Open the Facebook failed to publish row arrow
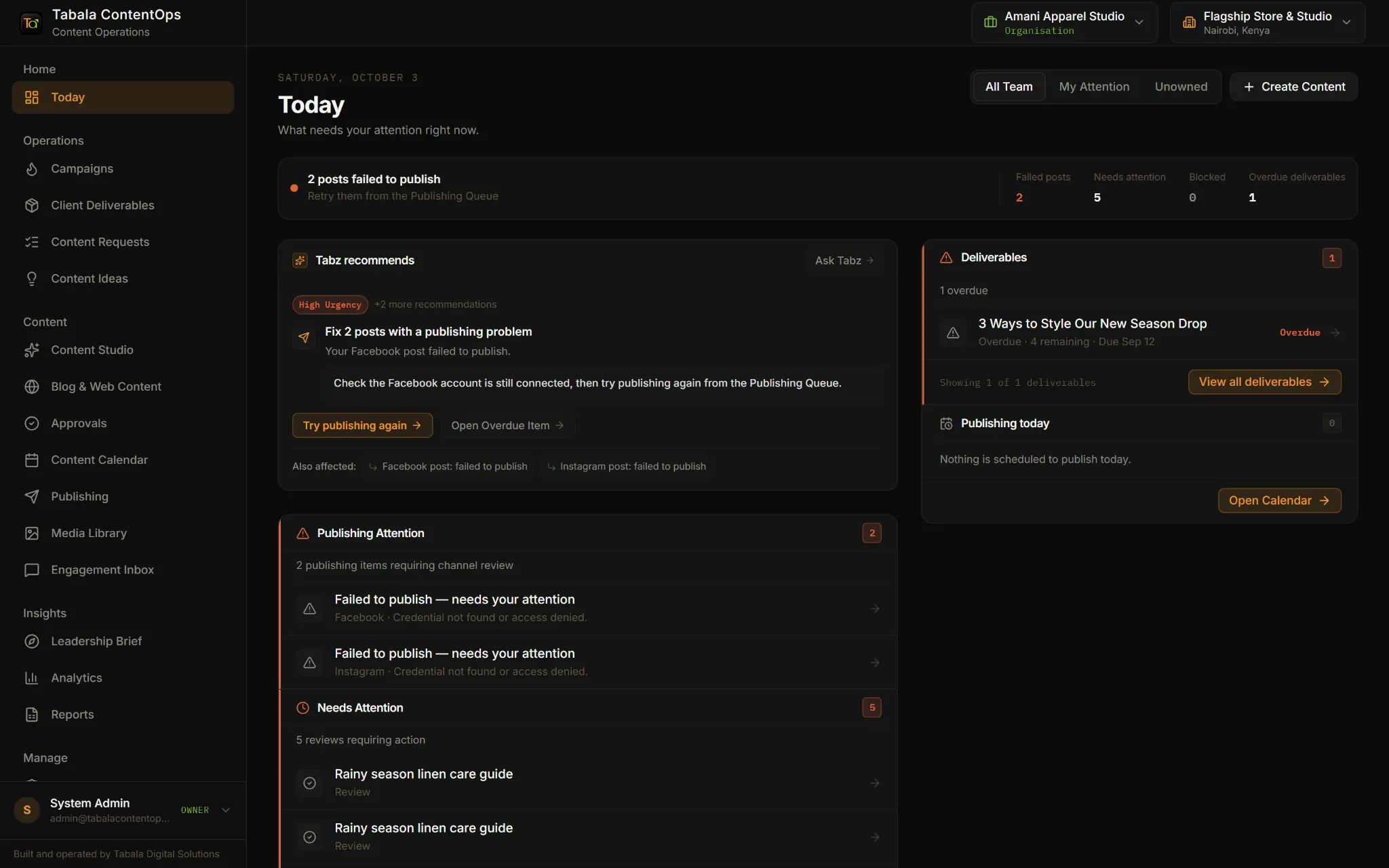This screenshot has width=1389, height=868. pyautogui.click(x=875, y=608)
